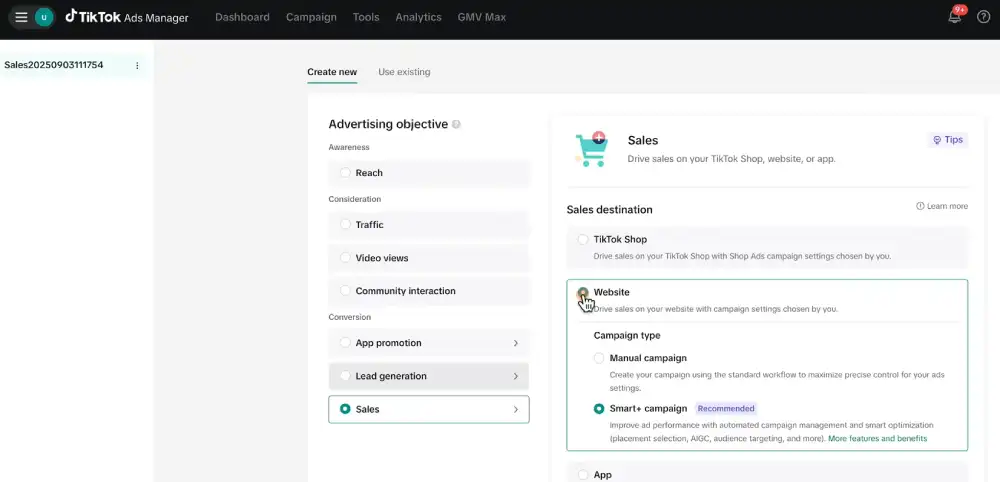
Task: Open the hamburger menu in top bar
Action: point(21,17)
